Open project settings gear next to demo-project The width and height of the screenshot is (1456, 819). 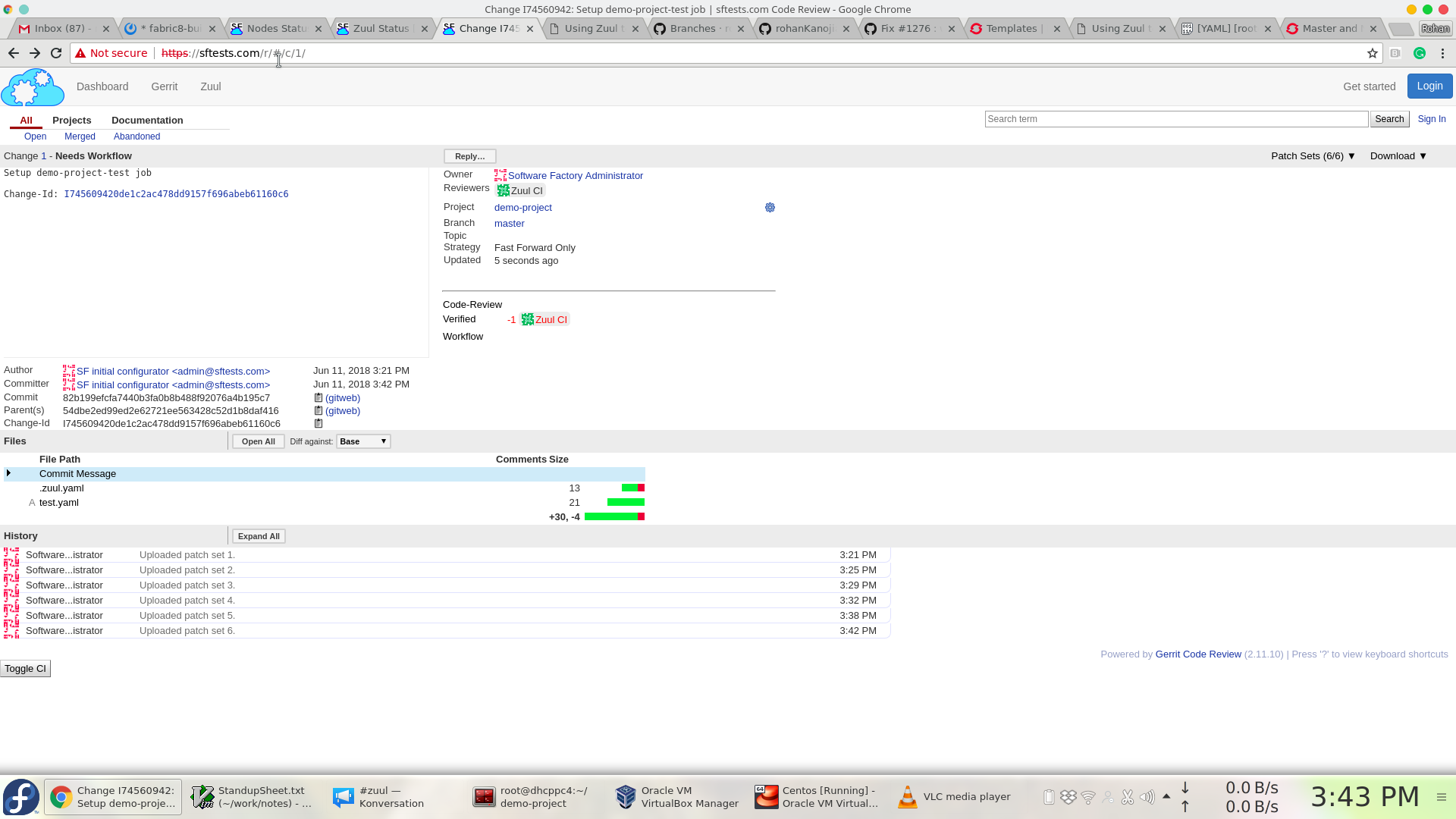point(770,207)
